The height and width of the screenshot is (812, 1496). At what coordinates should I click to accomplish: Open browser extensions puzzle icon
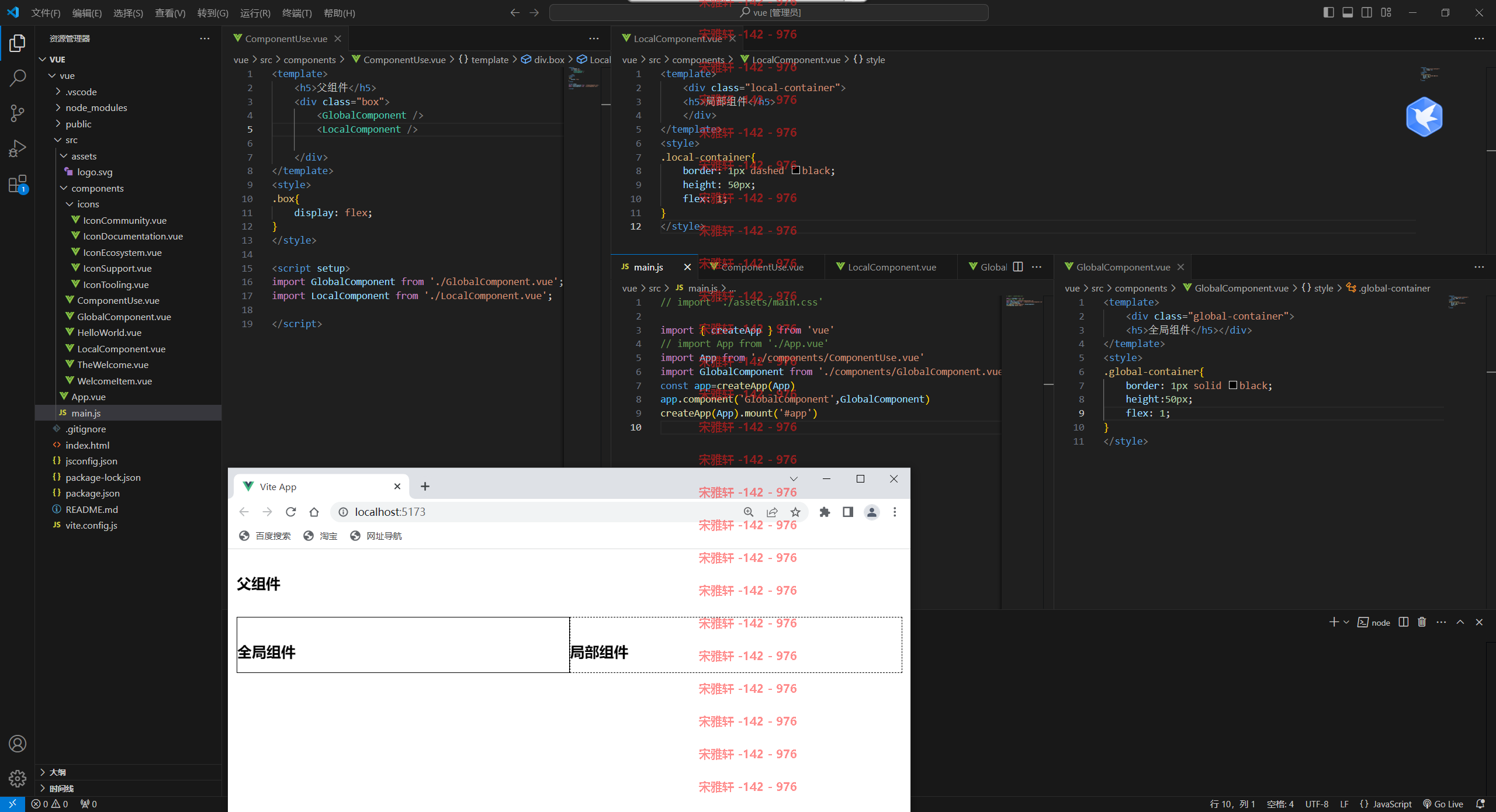pos(825,512)
